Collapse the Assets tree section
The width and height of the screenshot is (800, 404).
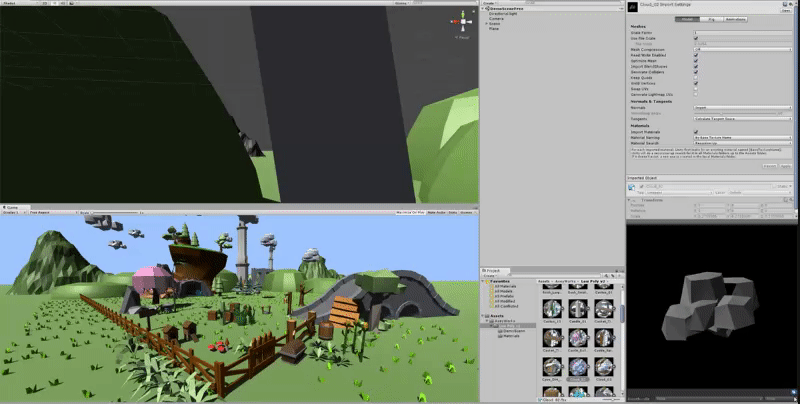click(483, 316)
